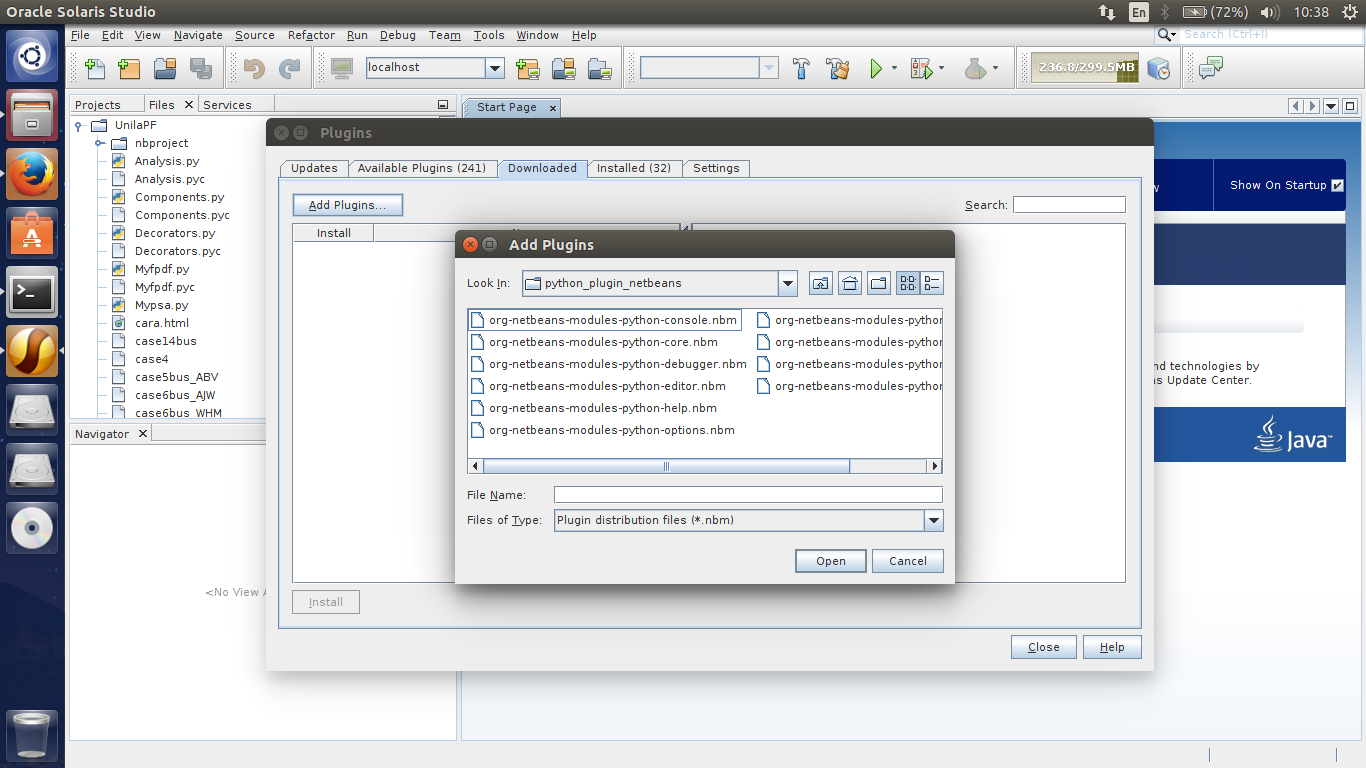The height and width of the screenshot is (768, 1366).
Task: Switch to the Projects panel tab
Action: (98, 105)
